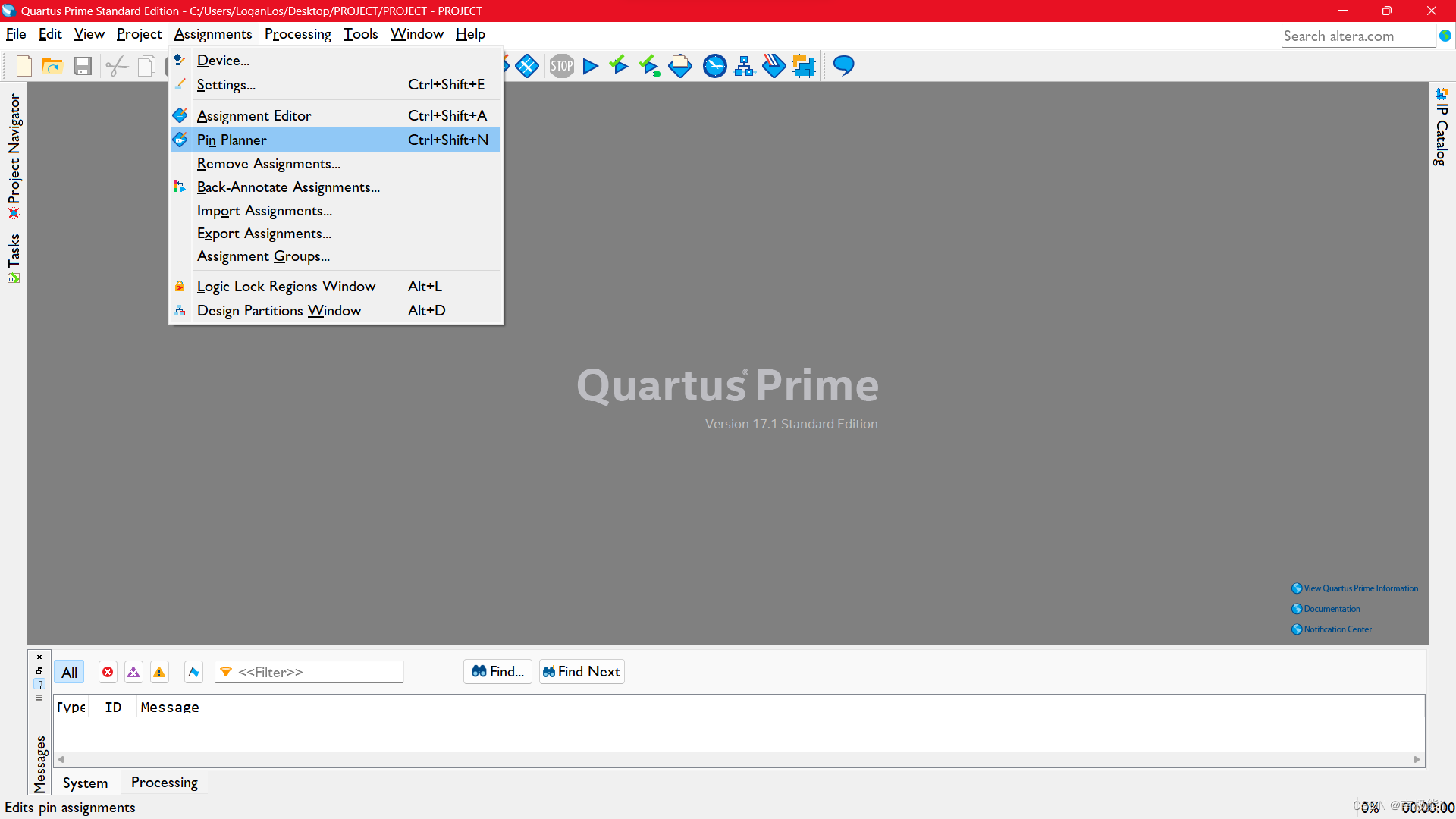The height and width of the screenshot is (819, 1456).
Task: Open the Timing Analyzer clock icon
Action: click(714, 66)
